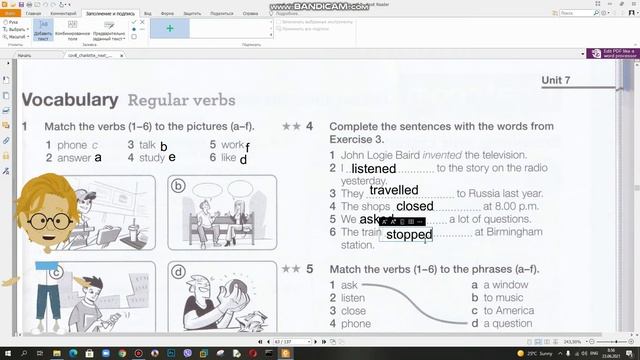Switch to the Начать document tab

pyautogui.click(x=24, y=55)
